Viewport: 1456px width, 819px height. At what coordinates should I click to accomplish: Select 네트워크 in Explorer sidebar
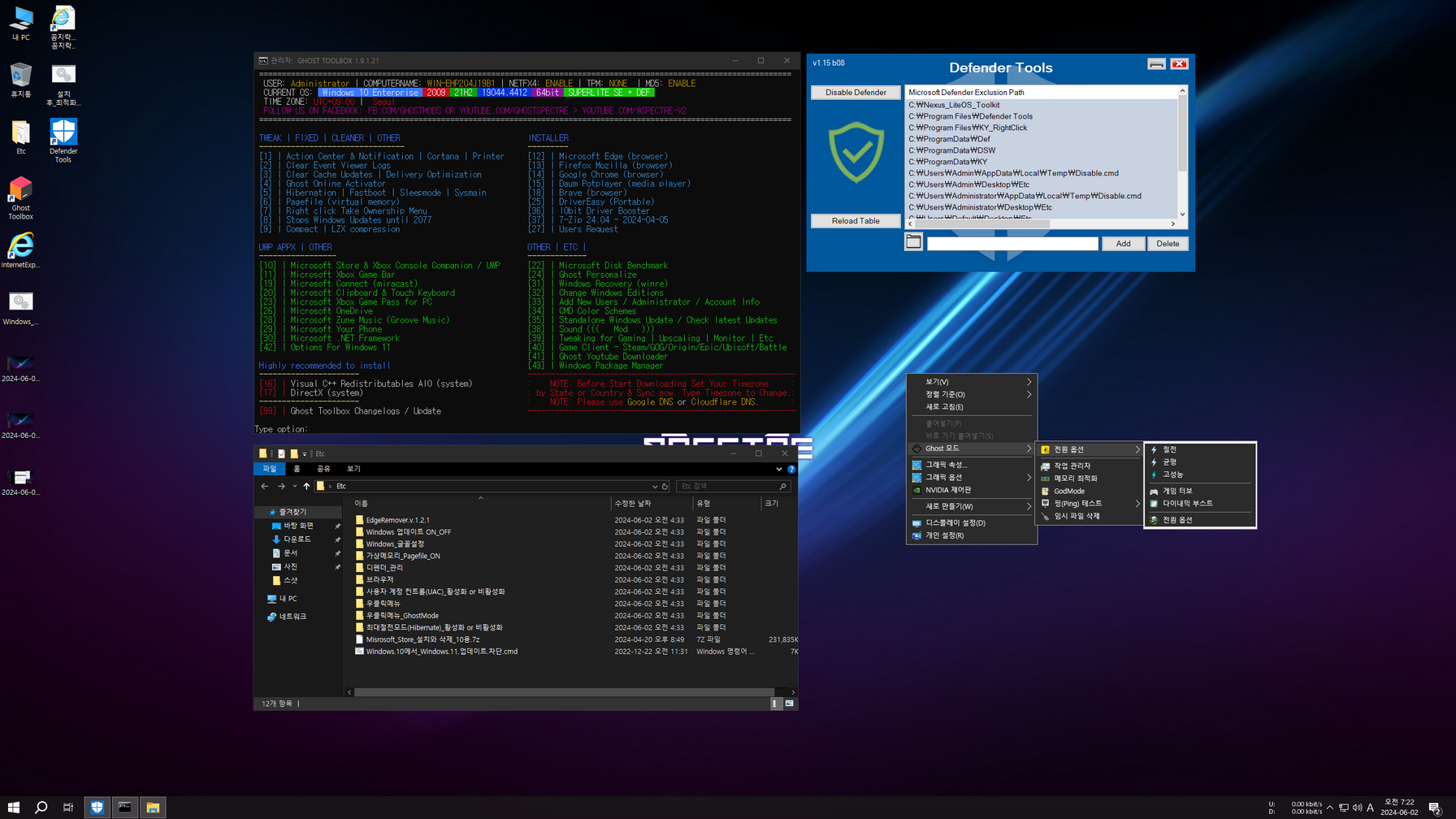point(293,617)
